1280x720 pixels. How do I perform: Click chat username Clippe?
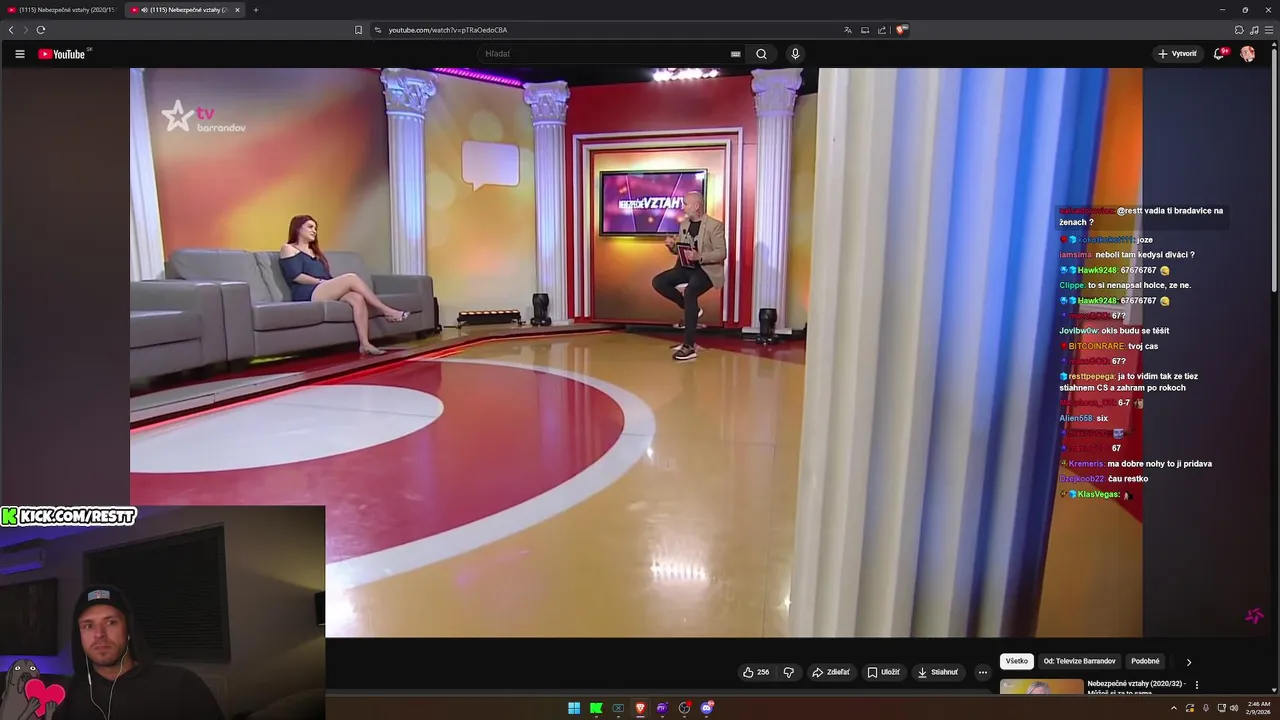[x=1072, y=285]
